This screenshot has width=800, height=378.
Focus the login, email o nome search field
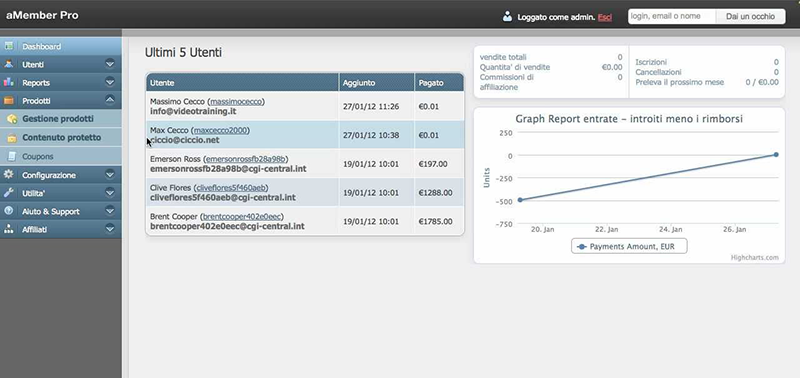[x=672, y=16]
